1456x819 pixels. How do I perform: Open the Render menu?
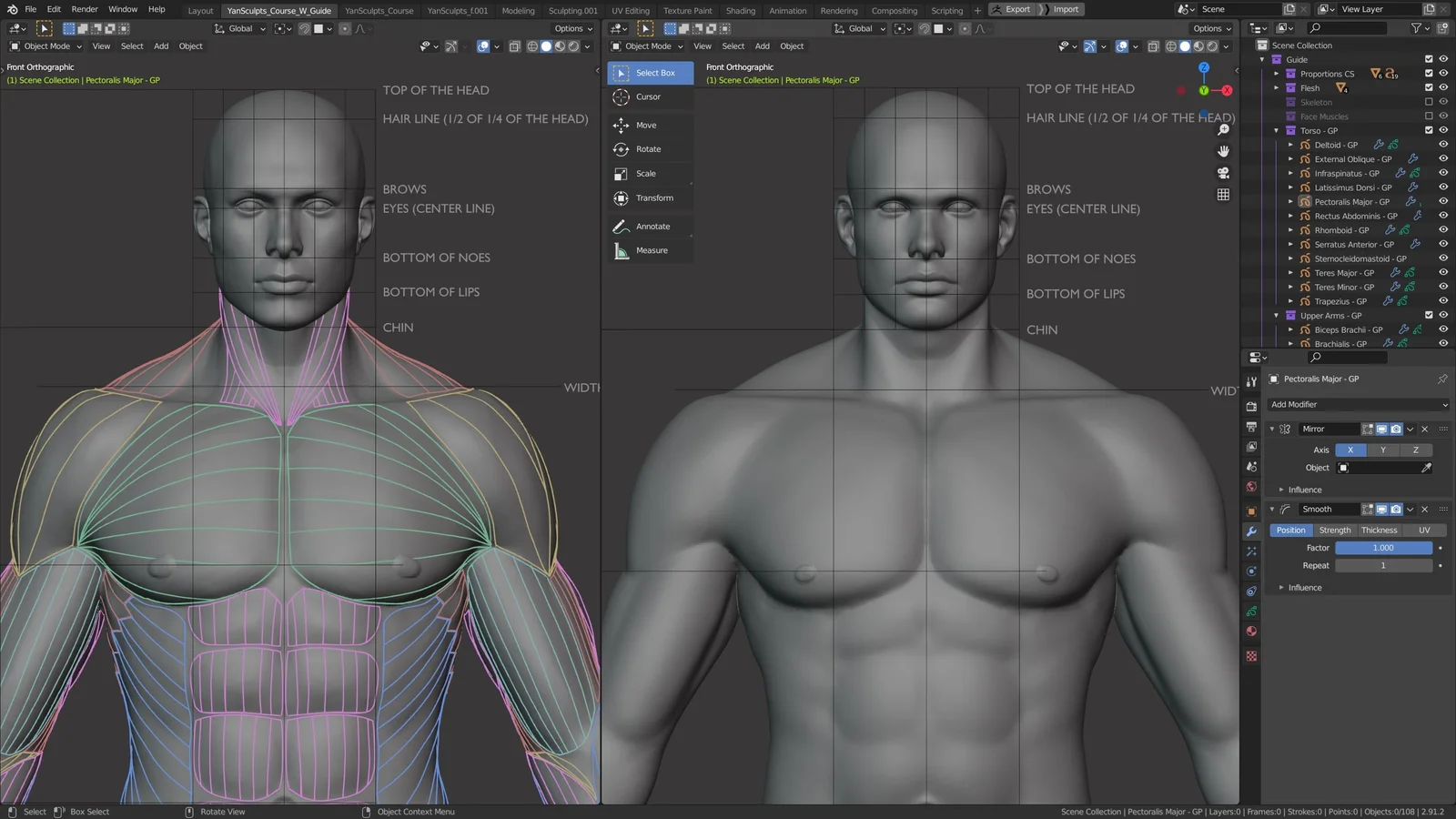[84, 9]
